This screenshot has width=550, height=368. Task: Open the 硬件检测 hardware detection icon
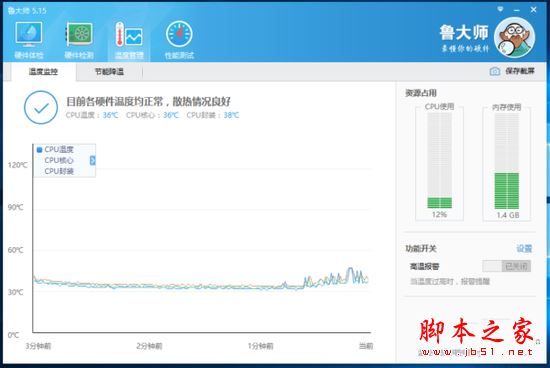[79, 40]
